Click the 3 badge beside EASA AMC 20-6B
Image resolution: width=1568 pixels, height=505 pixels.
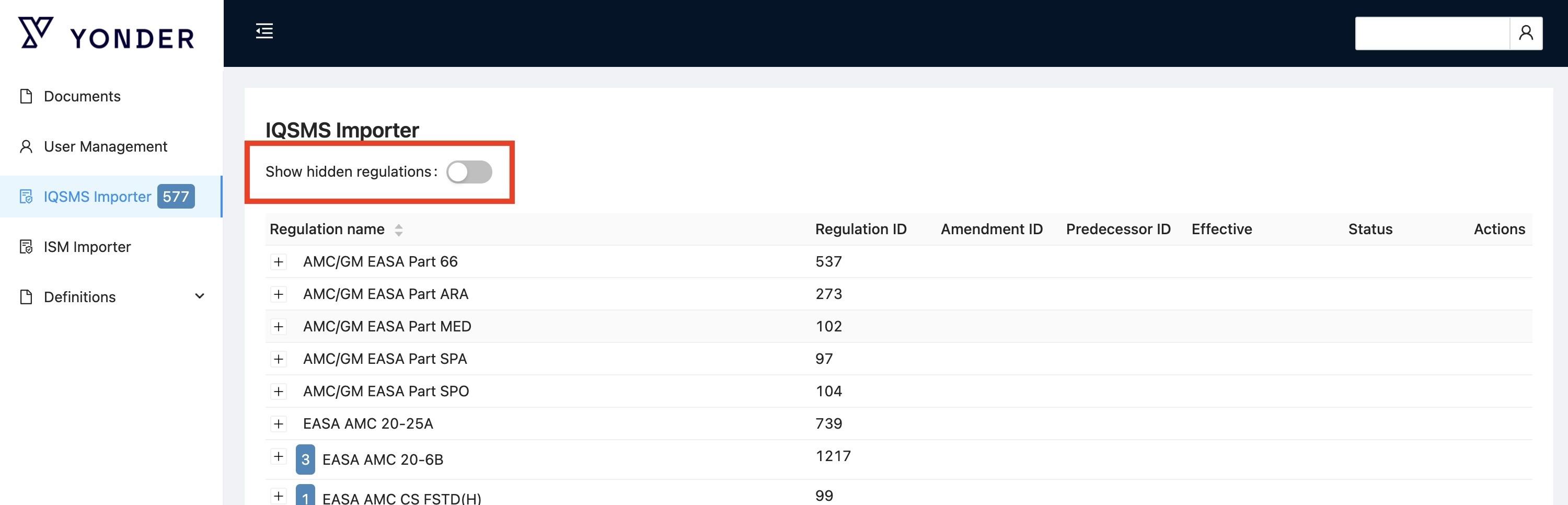[305, 460]
